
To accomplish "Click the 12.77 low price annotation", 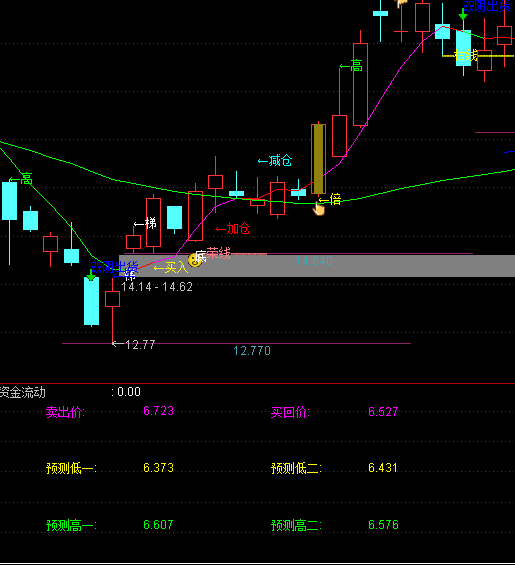I will [134, 344].
